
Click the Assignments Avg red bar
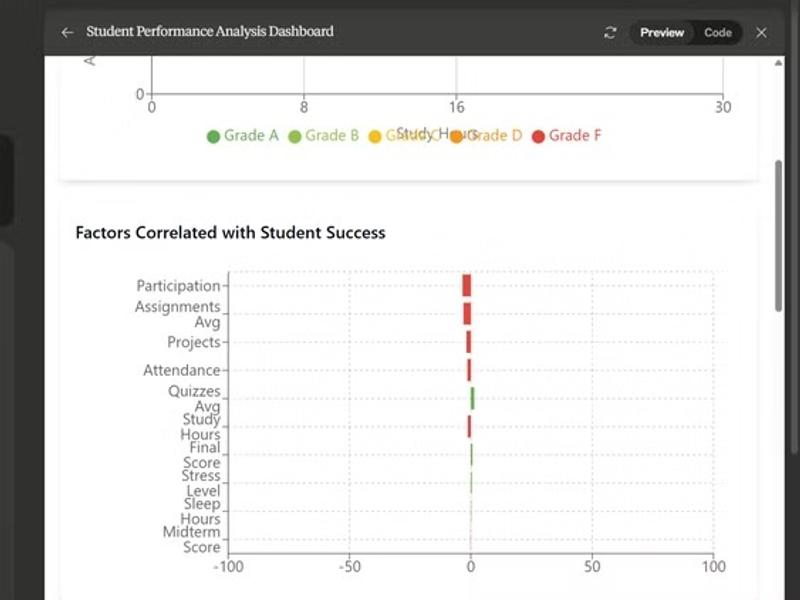coord(467,314)
